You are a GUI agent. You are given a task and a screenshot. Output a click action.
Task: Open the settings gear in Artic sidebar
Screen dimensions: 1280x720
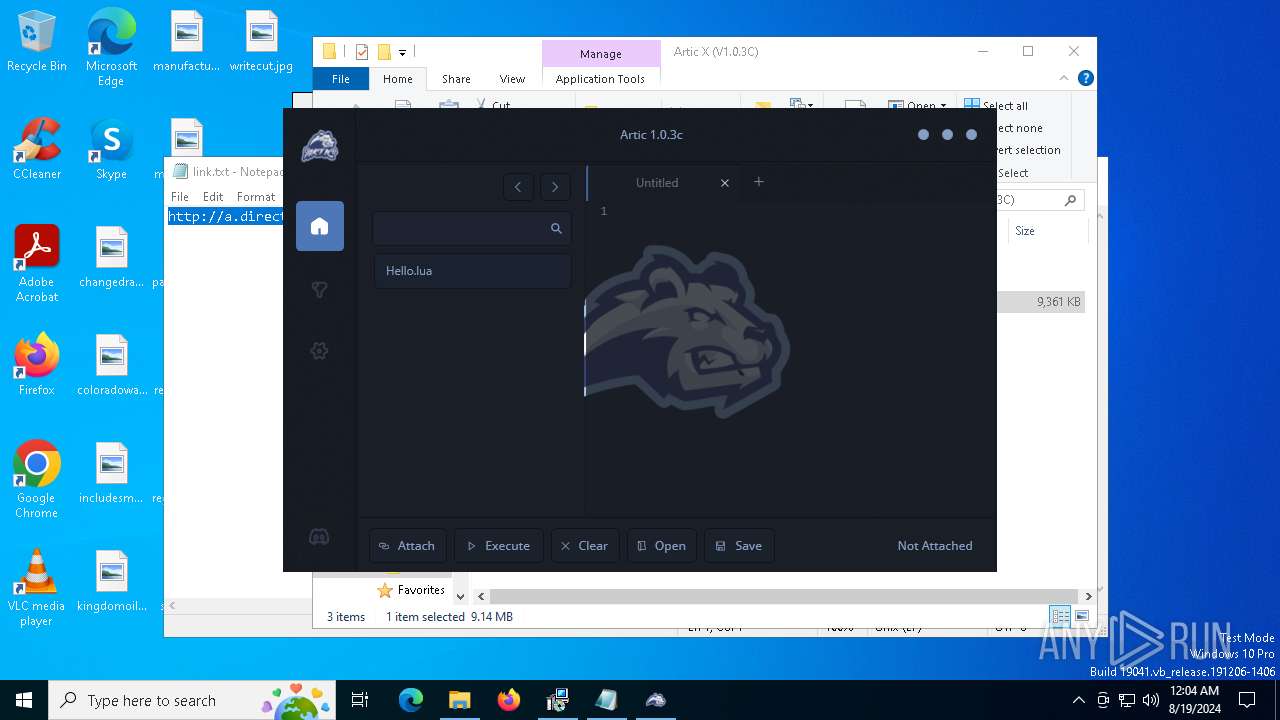(x=320, y=351)
